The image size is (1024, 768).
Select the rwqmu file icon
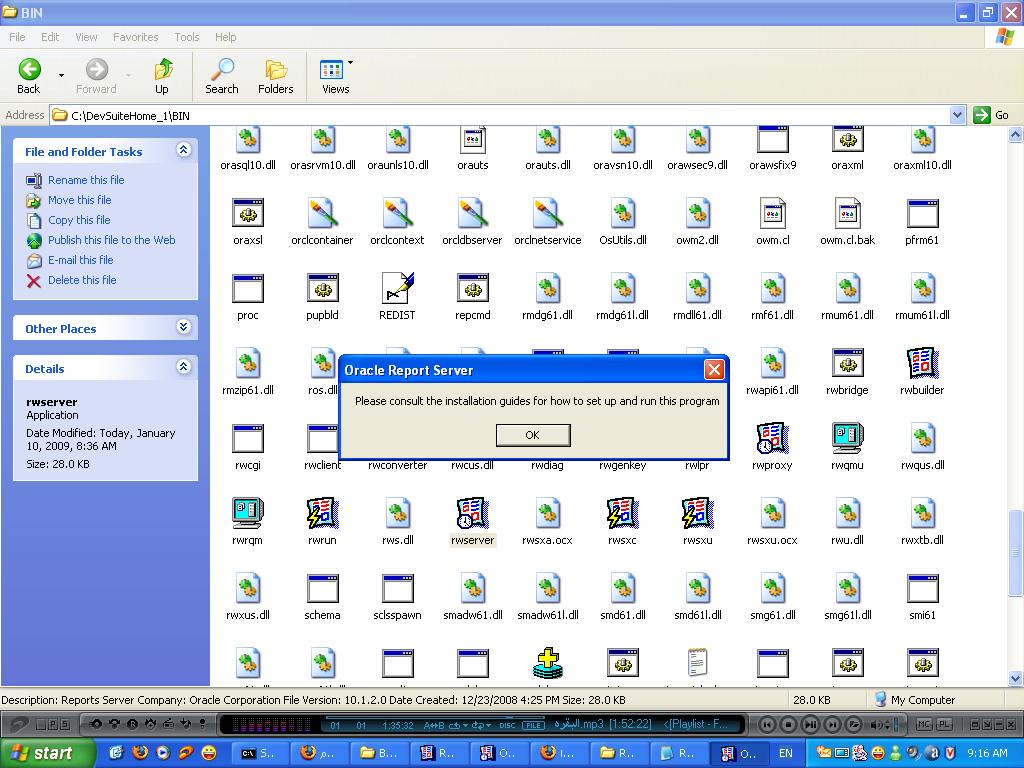847,440
